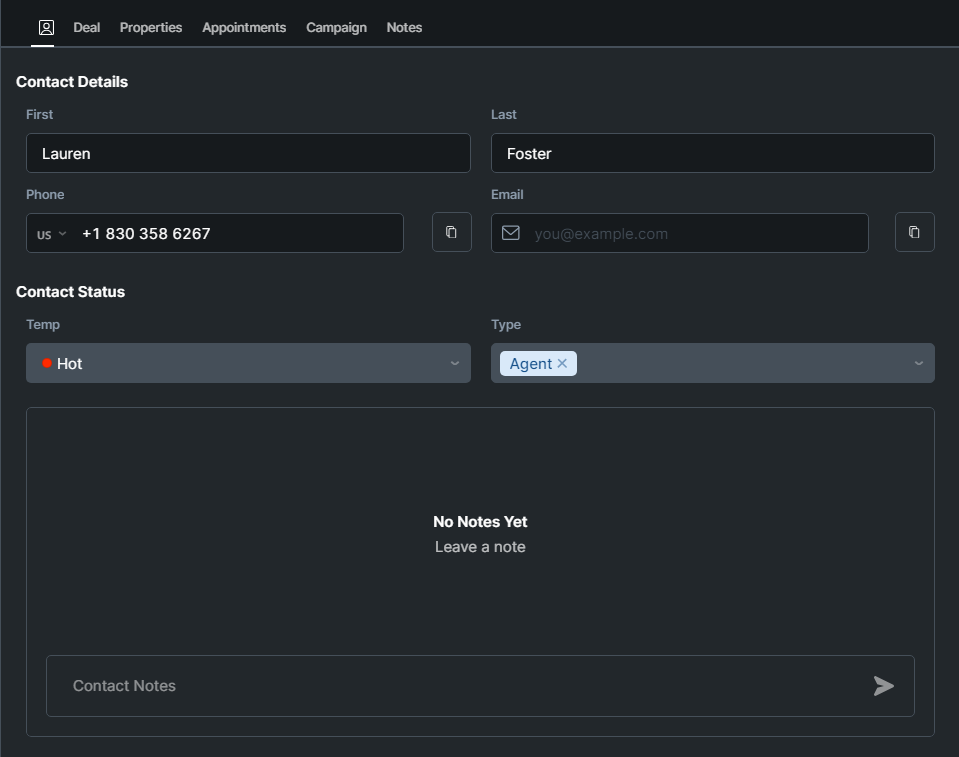Open the contact profile icon tab
This screenshot has height=757, width=959.
[46, 28]
